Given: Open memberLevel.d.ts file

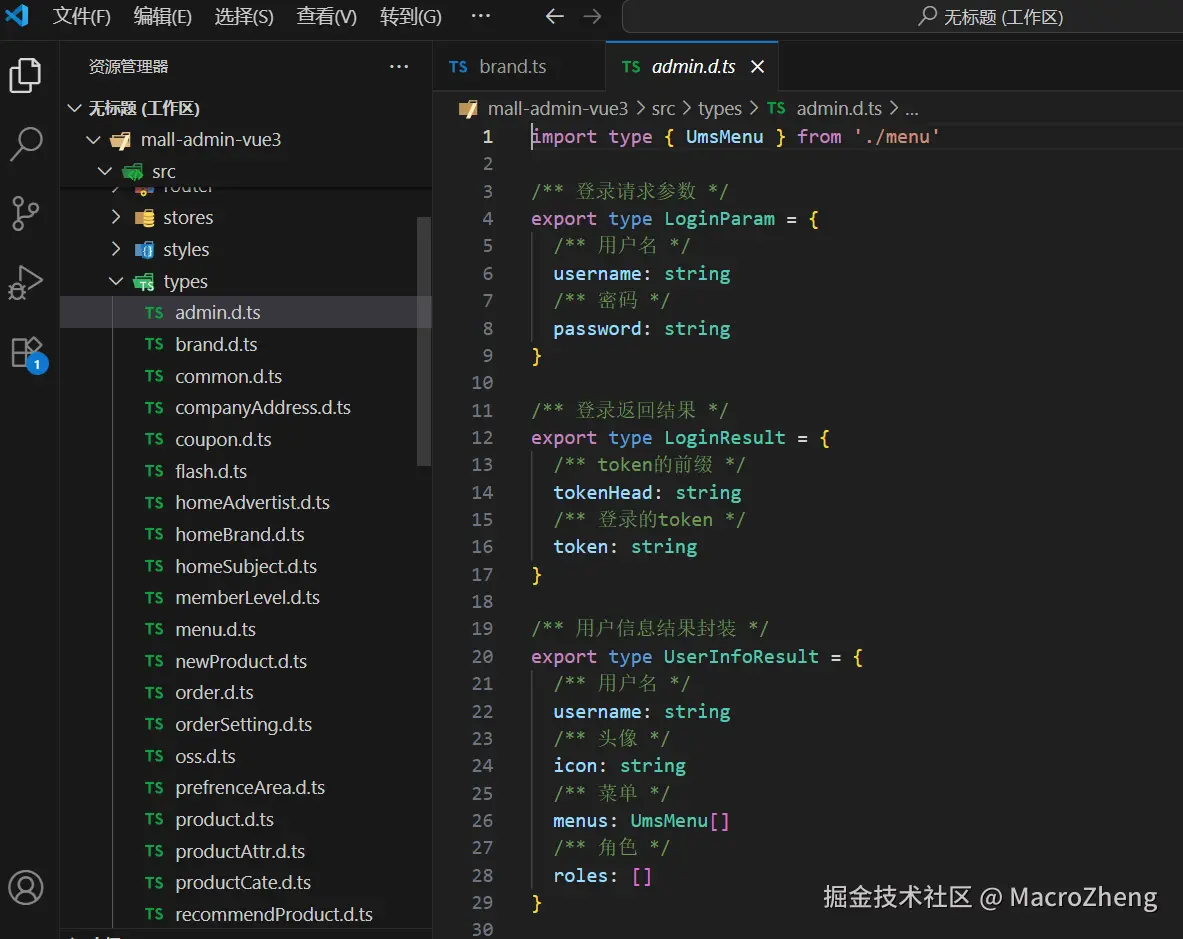Looking at the screenshot, I should tap(246, 597).
